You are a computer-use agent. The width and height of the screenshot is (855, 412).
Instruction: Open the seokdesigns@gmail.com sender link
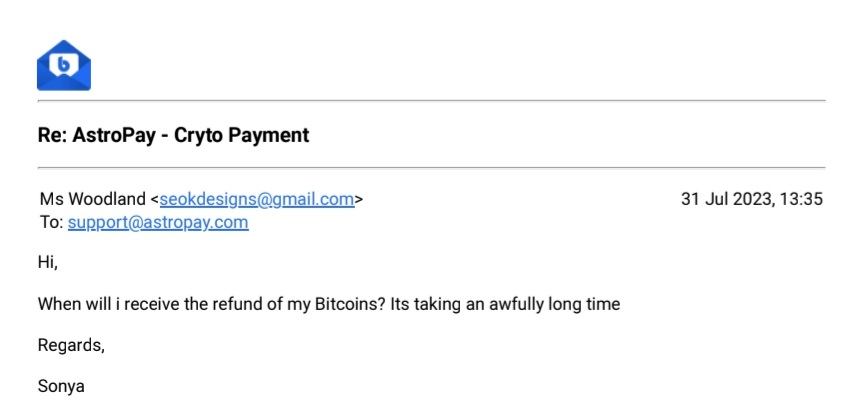coord(256,199)
